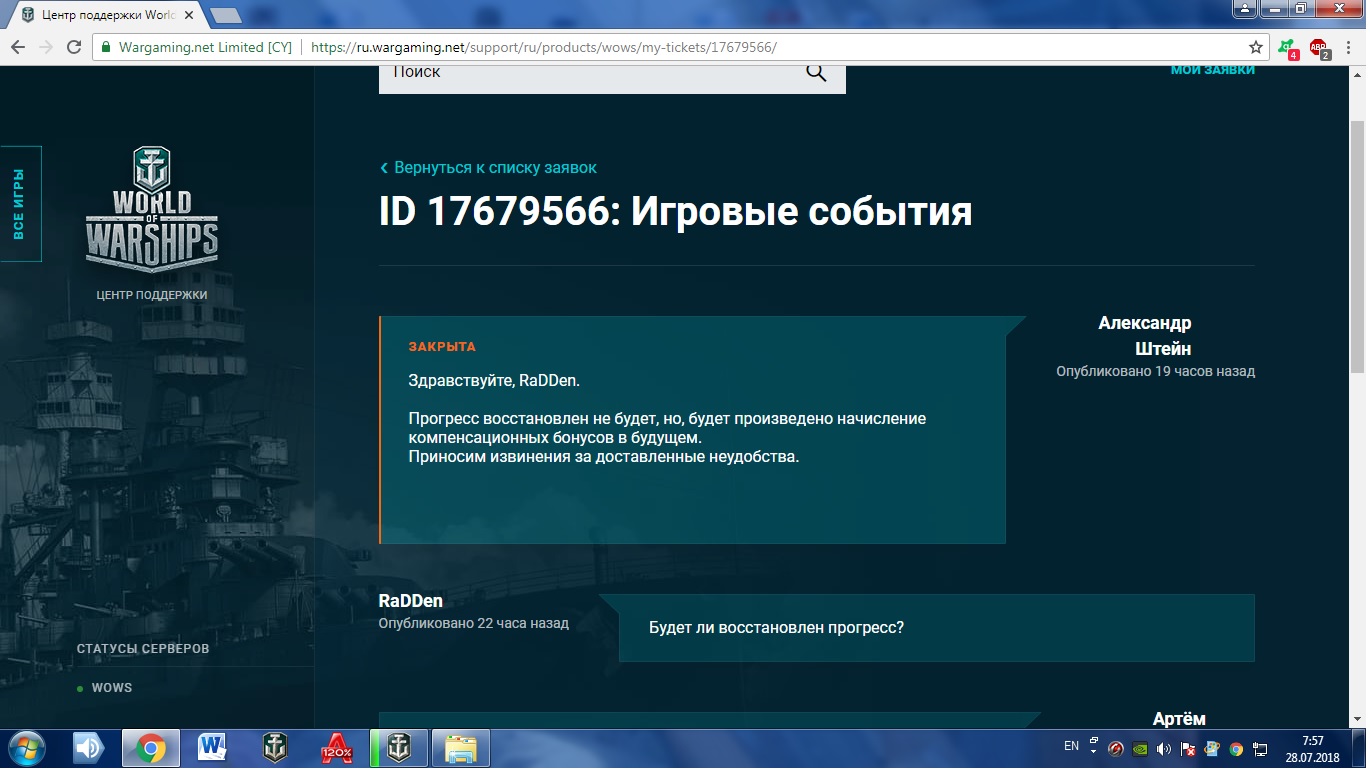1370x774 pixels.
Task: Open Windows Start button
Action: pos(25,748)
